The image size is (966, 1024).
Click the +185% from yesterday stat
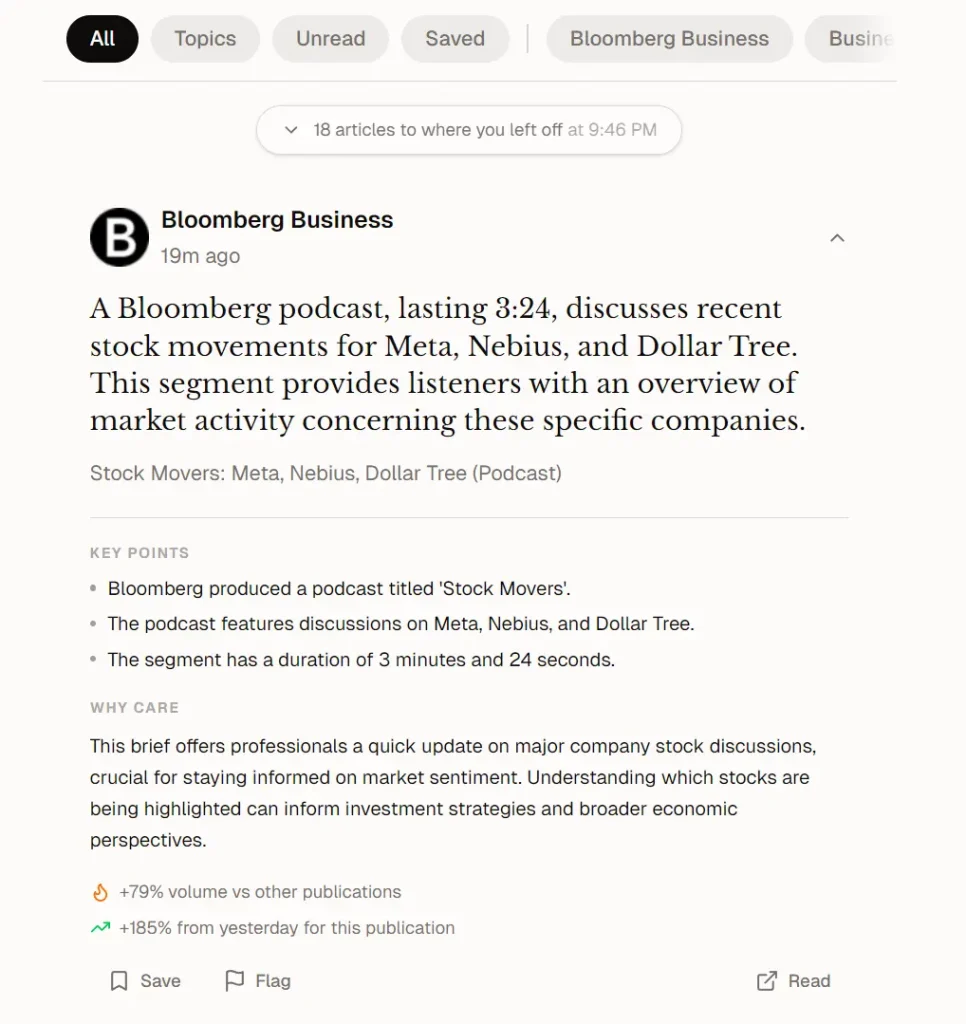pos(286,928)
